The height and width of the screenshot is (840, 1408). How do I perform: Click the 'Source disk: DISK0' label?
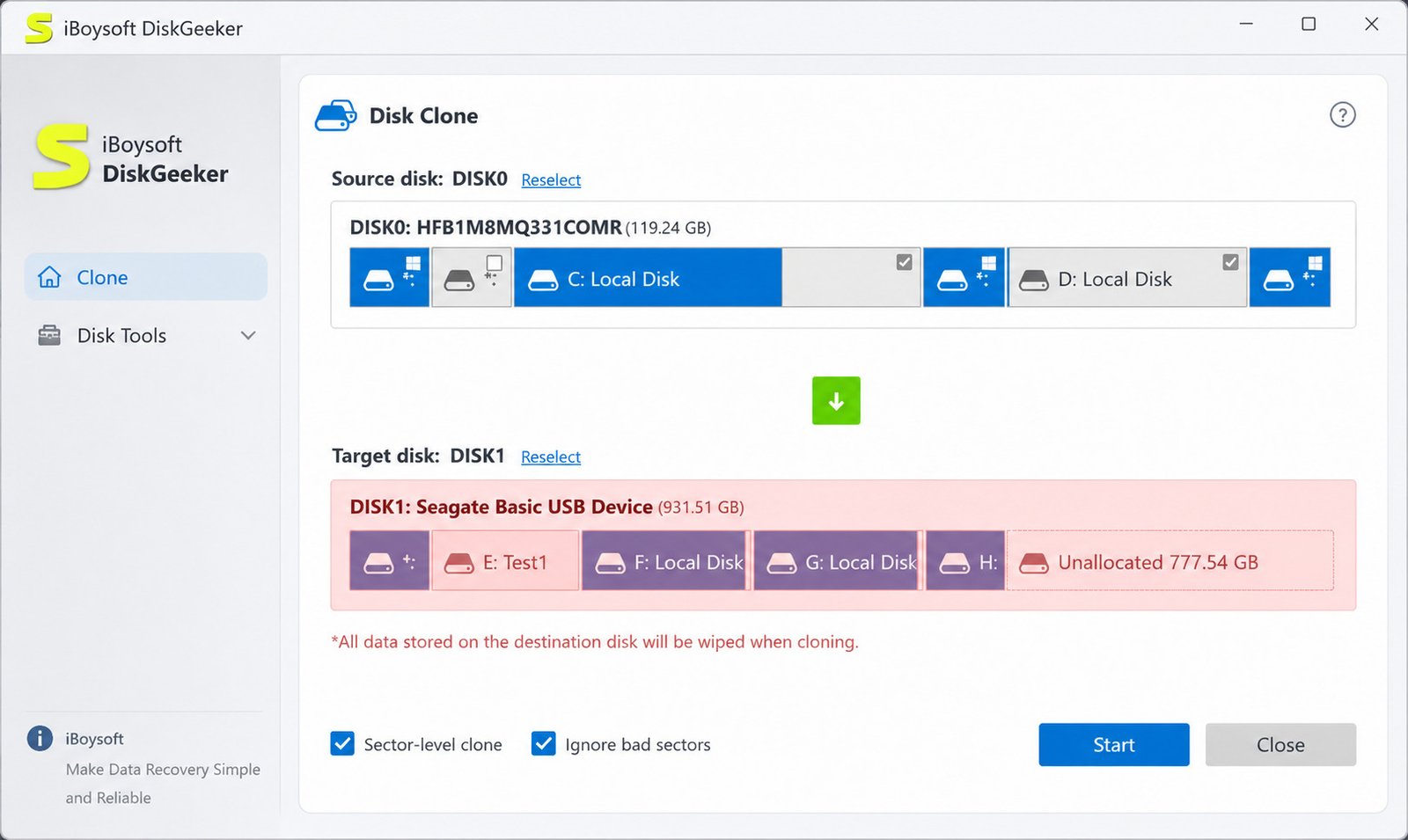tap(420, 179)
